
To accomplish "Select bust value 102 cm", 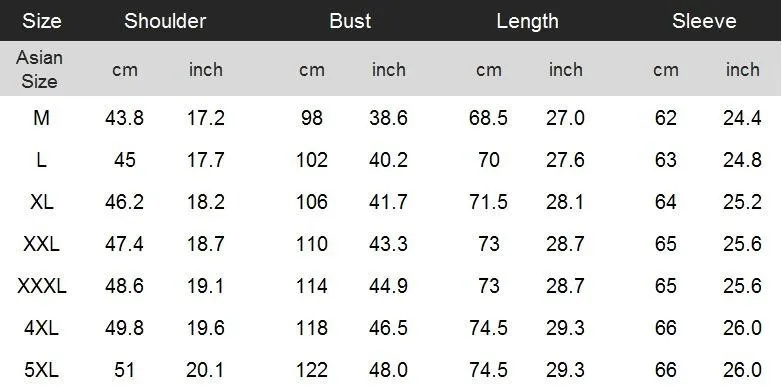I will click(312, 160).
